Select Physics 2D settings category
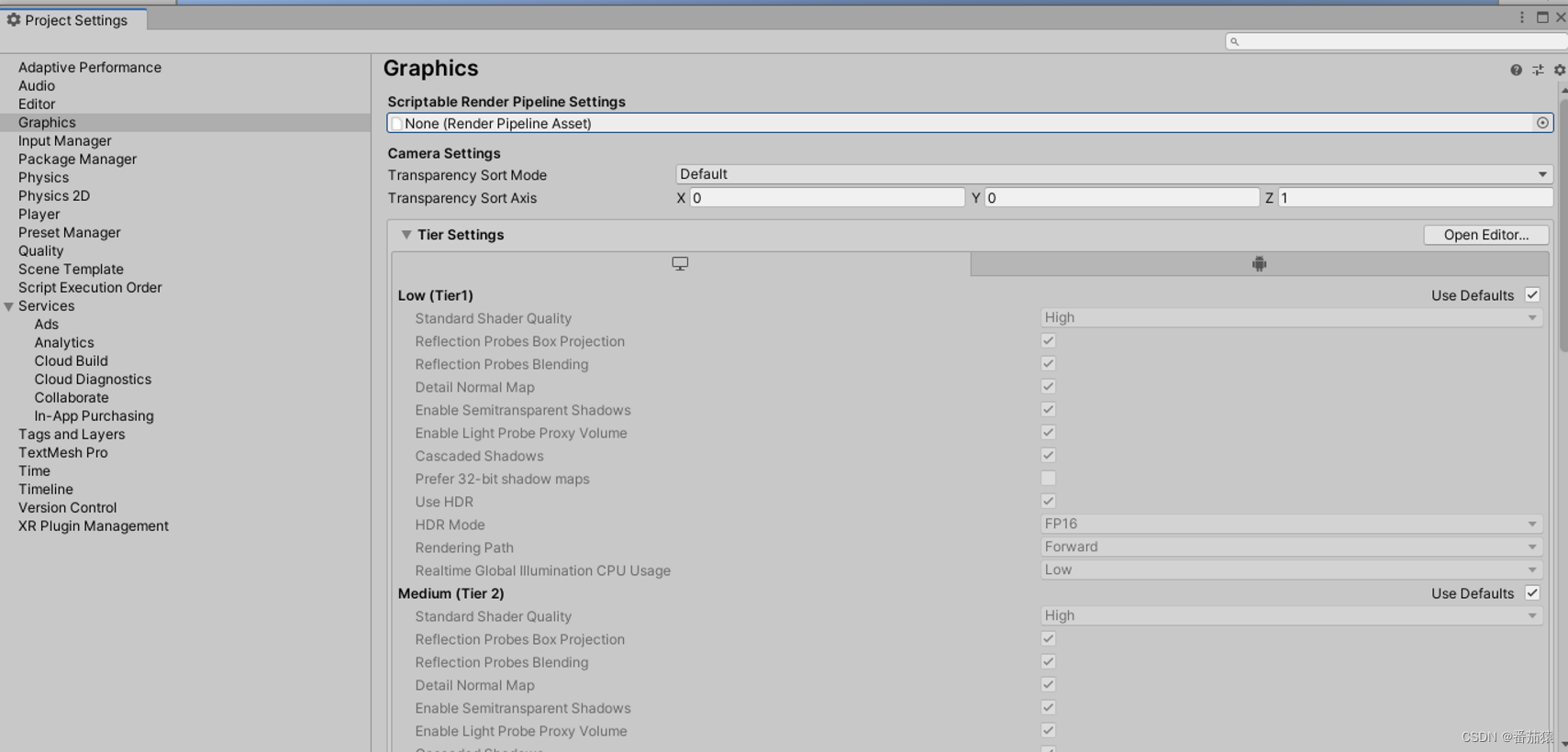 [x=54, y=195]
